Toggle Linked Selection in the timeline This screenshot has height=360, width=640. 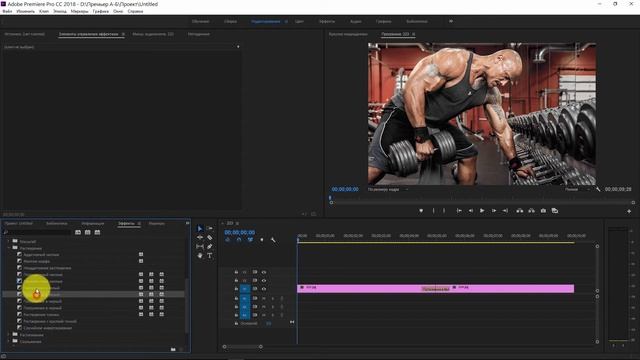[x=250, y=240]
